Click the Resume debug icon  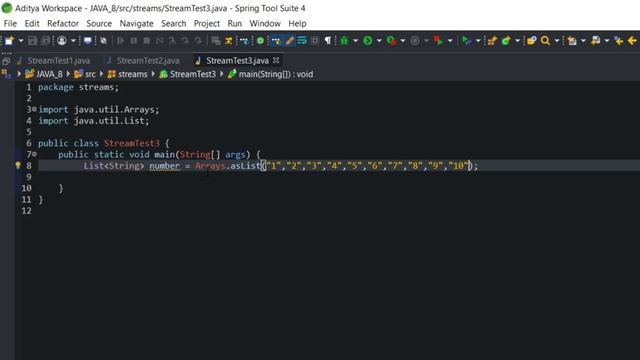click(x=120, y=40)
